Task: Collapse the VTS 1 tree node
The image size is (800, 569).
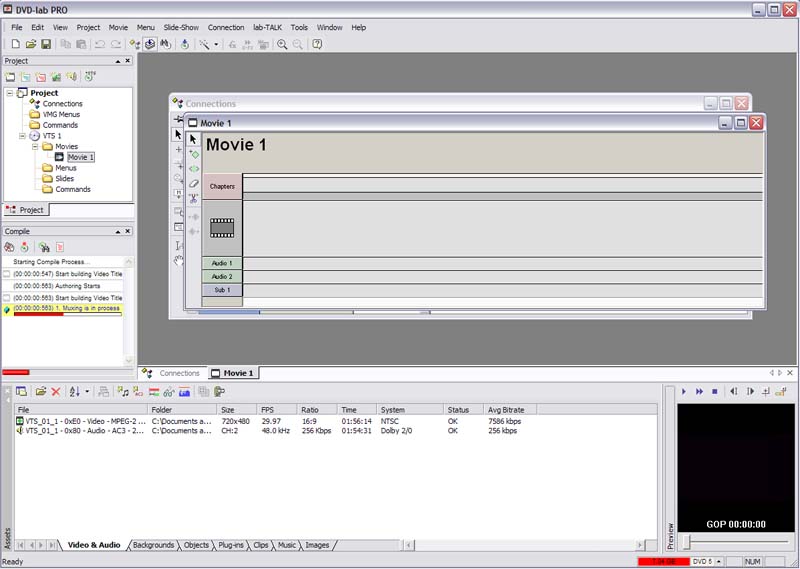Action: 22,136
